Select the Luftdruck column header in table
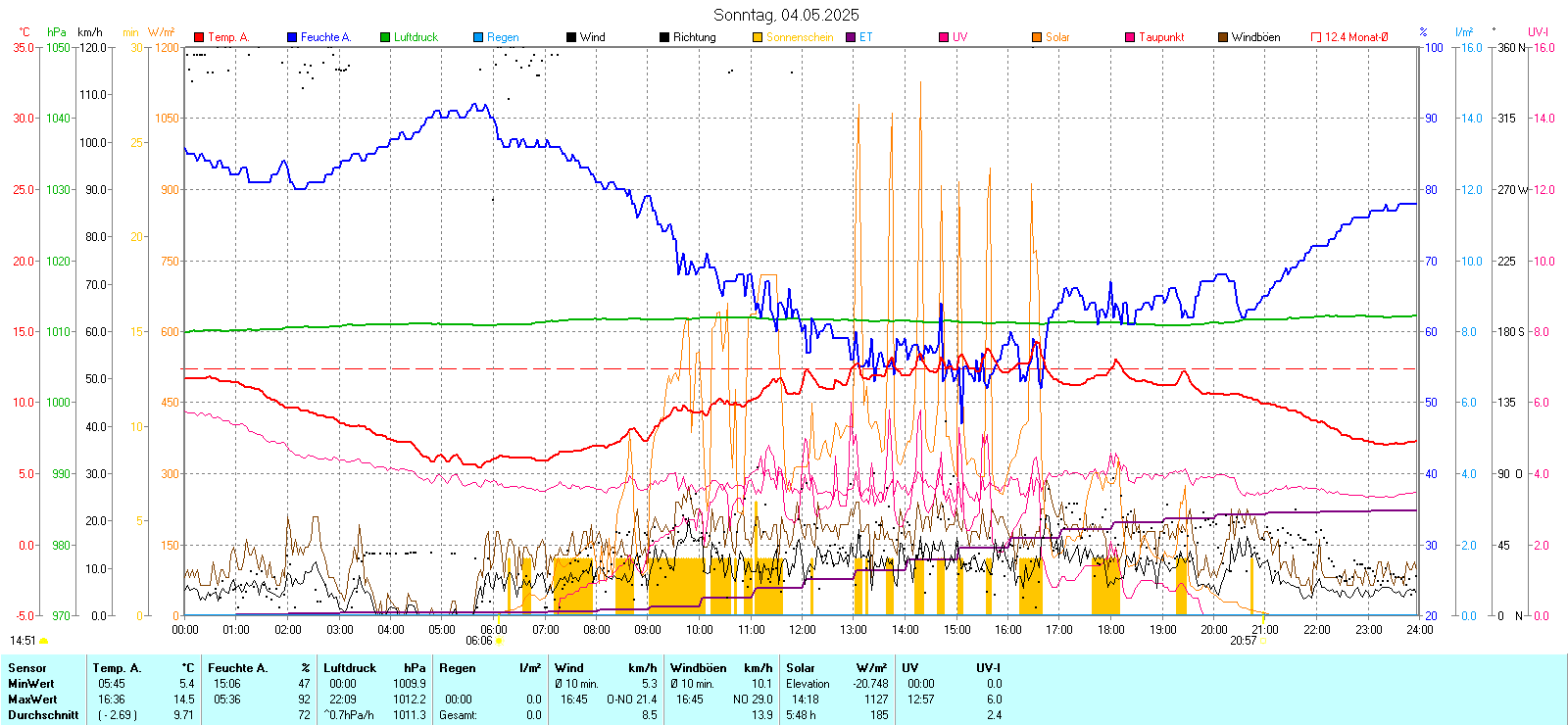 (x=349, y=668)
